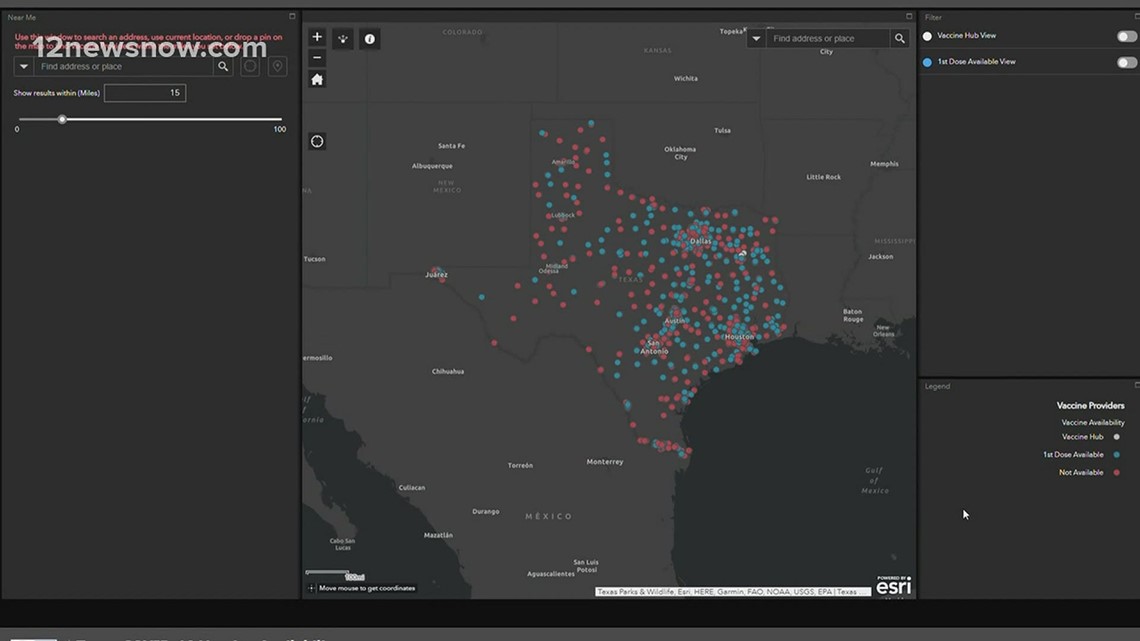The image size is (1140, 641).
Task: Click the search radius slider handle
Action: (x=62, y=119)
